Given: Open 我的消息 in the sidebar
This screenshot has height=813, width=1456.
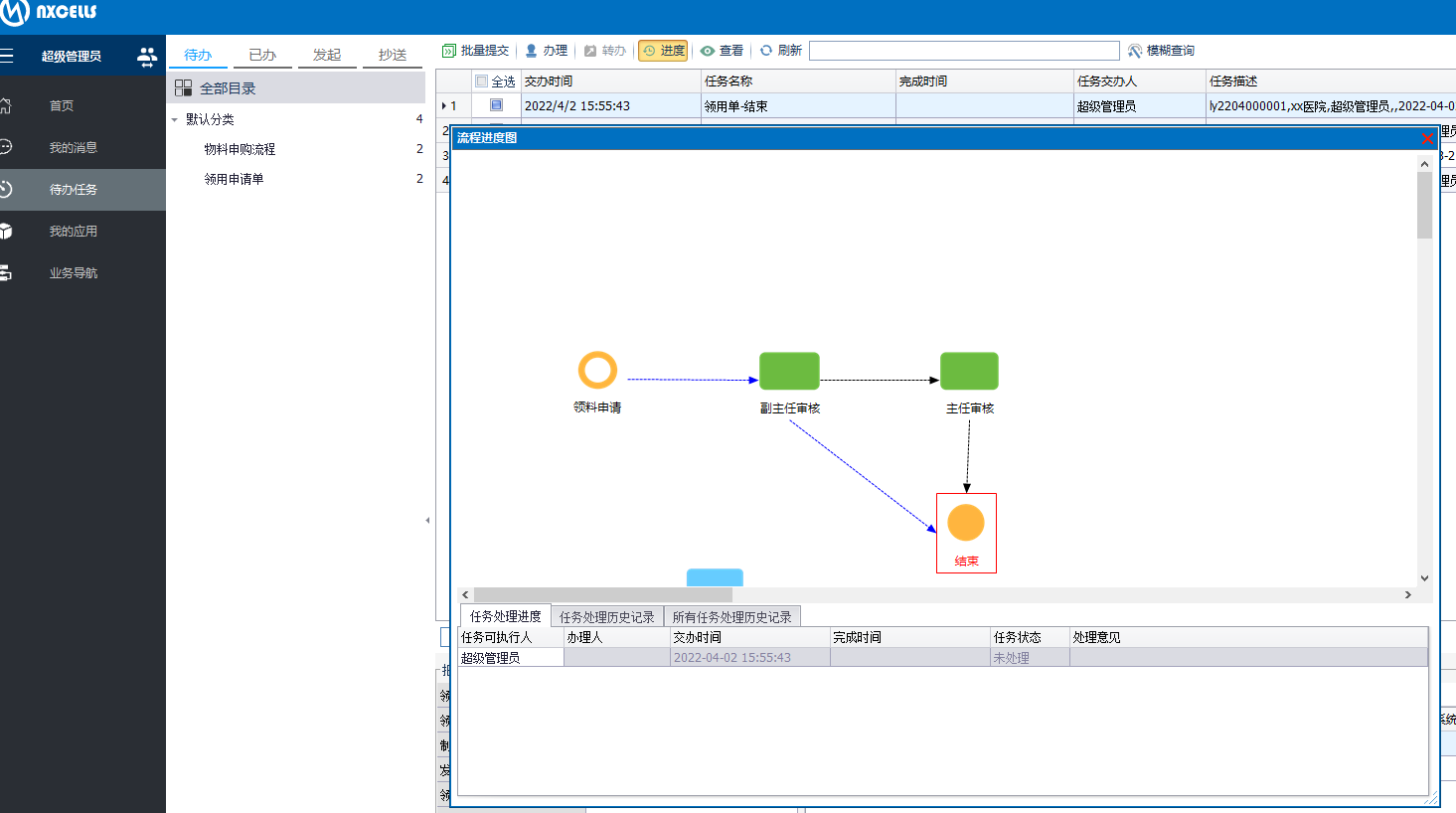Looking at the screenshot, I should [x=73, y=147].
